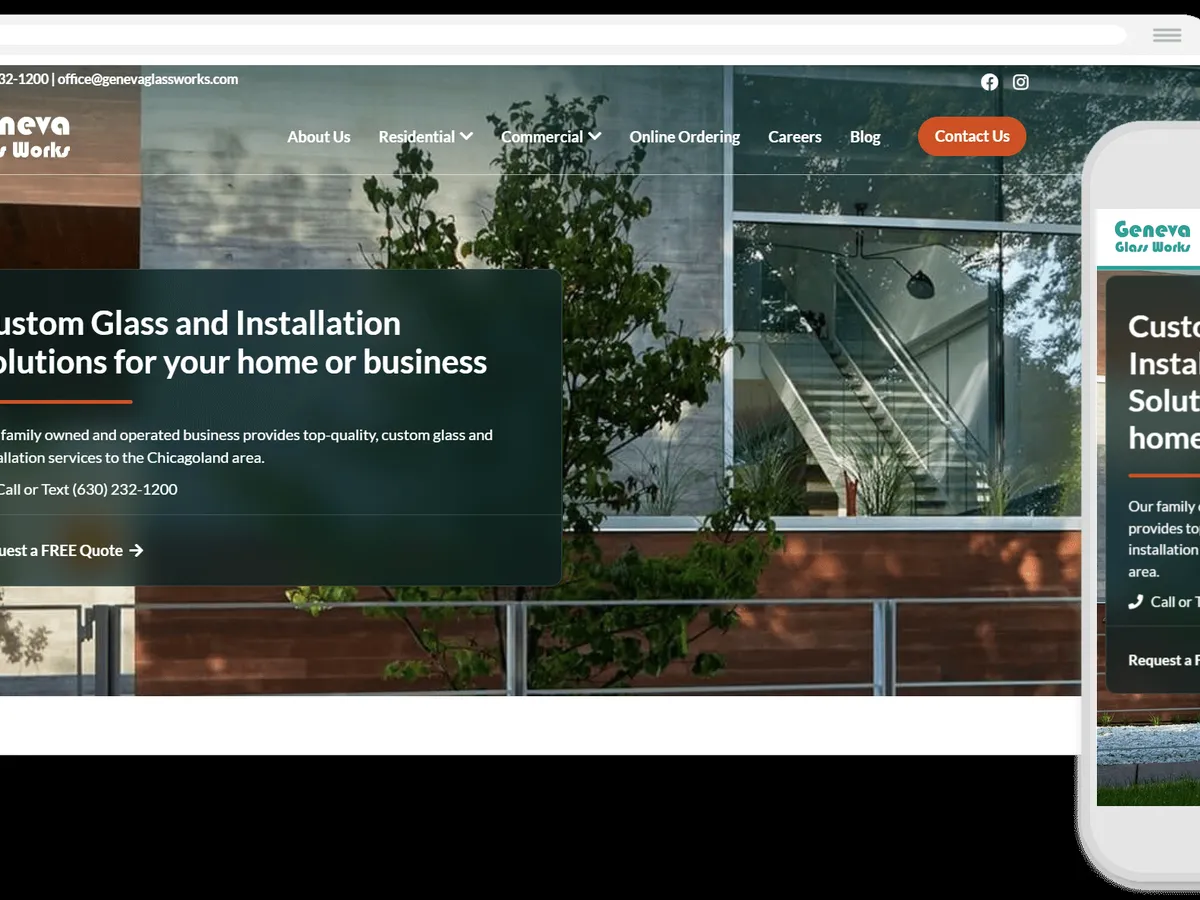This screenshot has width=1200, height=900.
Task: Open the Blog page
Action: click(x=865, y=137)
